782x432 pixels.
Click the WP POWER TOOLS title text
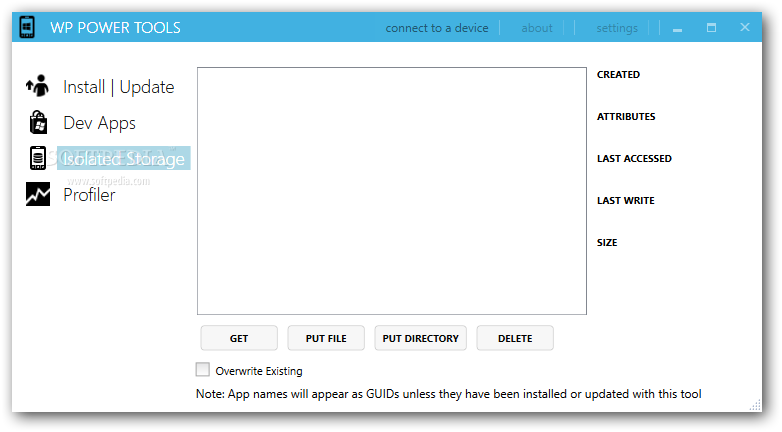115,27
